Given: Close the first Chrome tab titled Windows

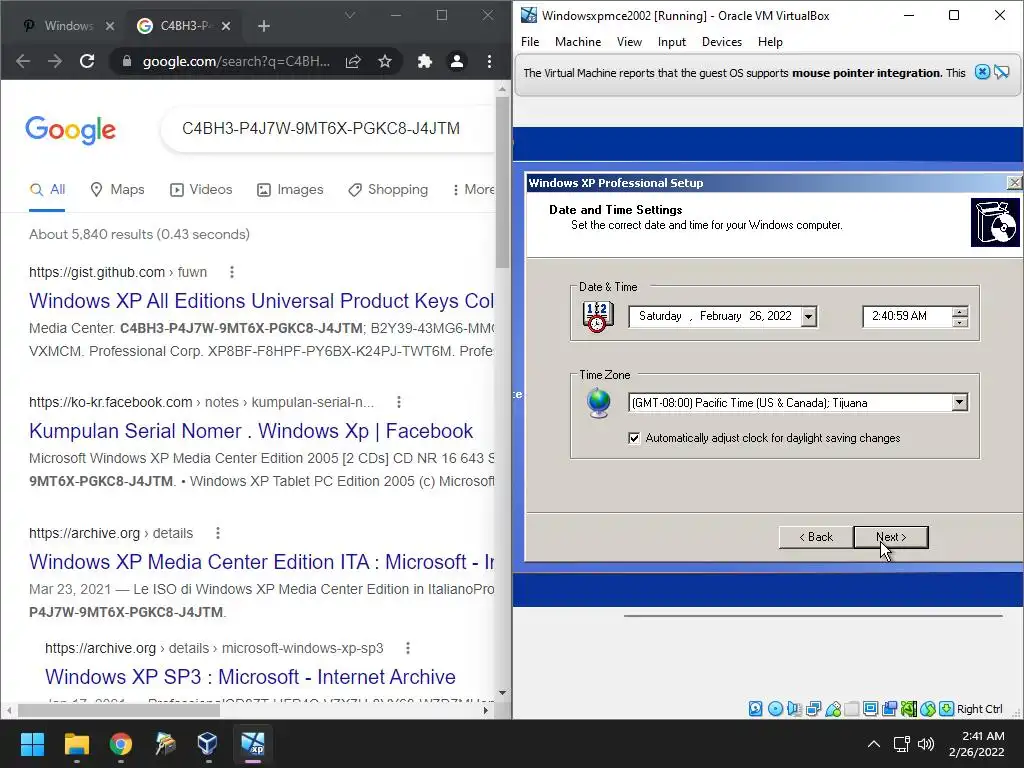Looking at the screenshot, I should click(x=110, y=26).
